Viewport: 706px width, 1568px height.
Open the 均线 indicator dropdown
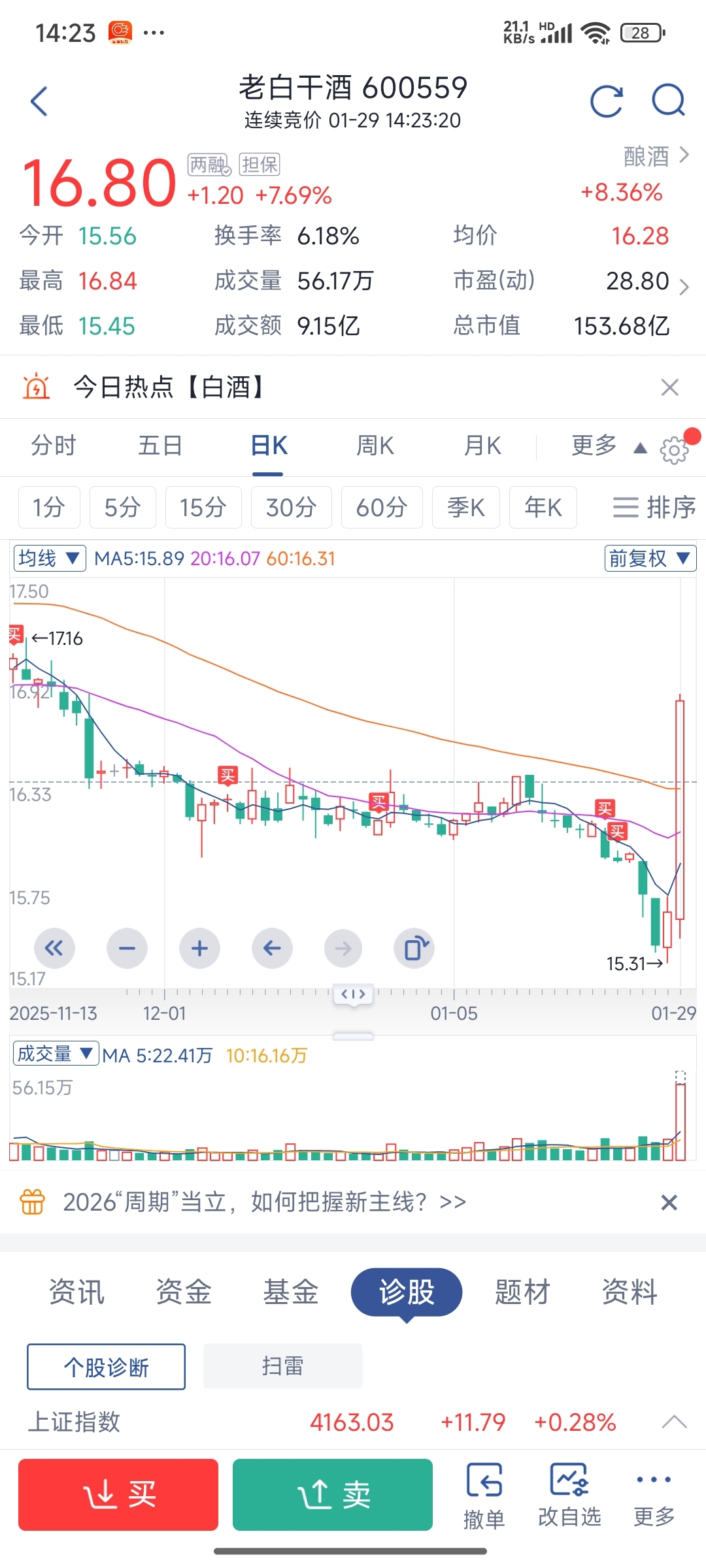coord(50,559)
